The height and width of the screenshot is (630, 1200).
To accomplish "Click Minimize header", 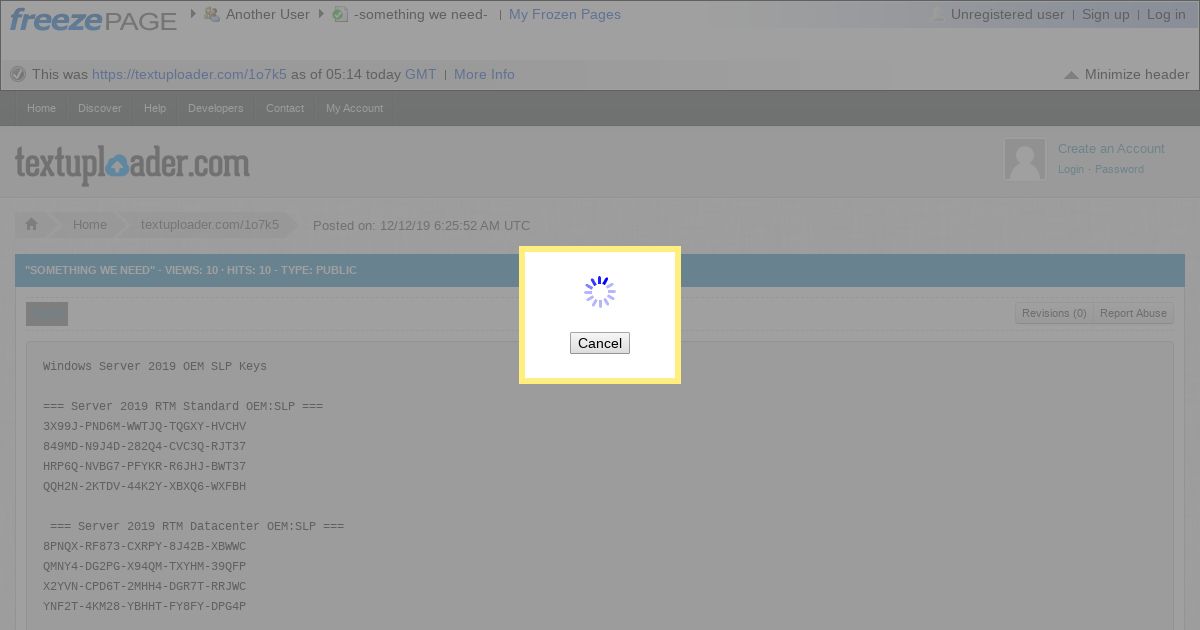I will tap(1127, 74).
